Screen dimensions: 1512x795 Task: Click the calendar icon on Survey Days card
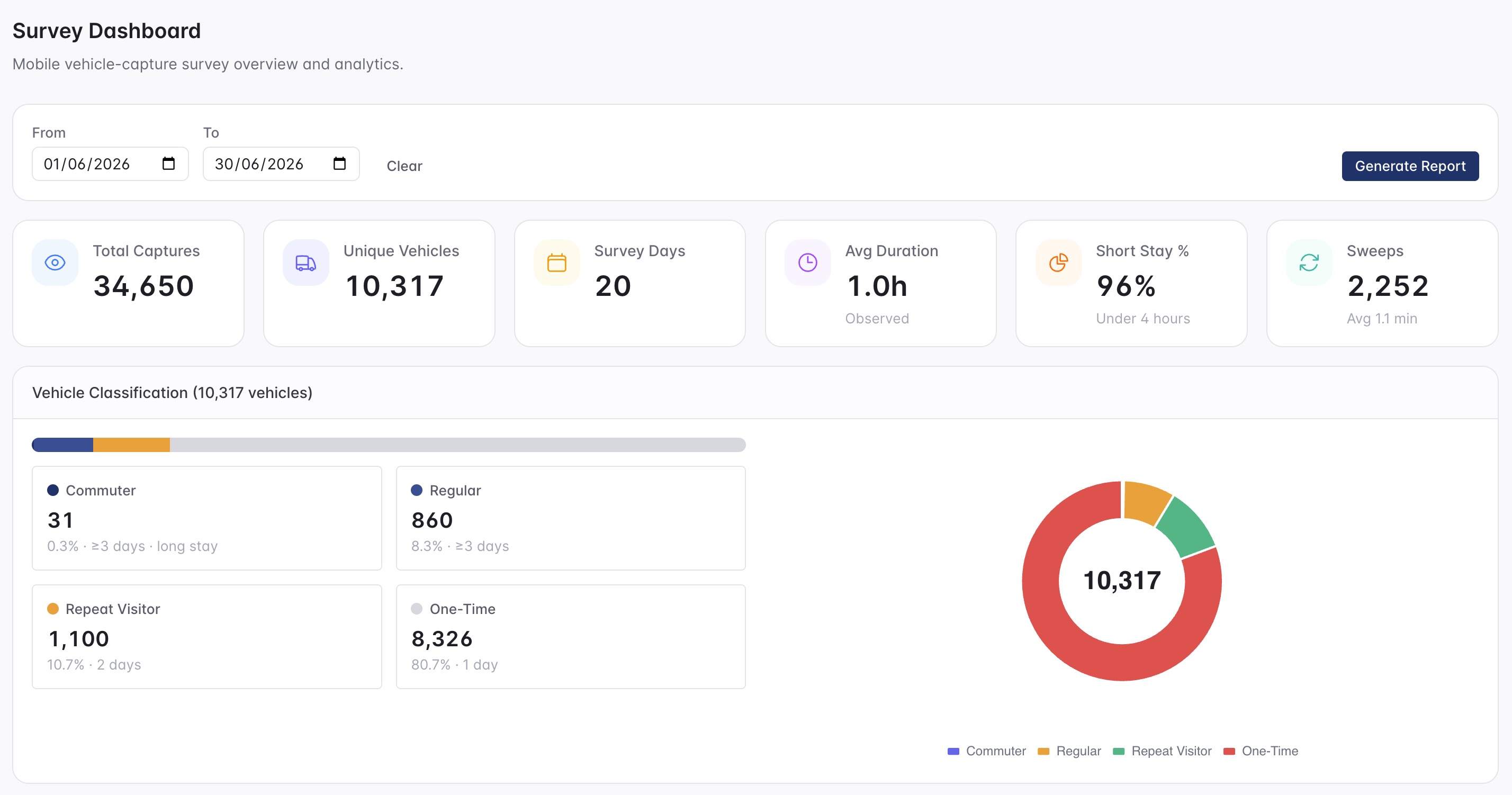[556, 262]
